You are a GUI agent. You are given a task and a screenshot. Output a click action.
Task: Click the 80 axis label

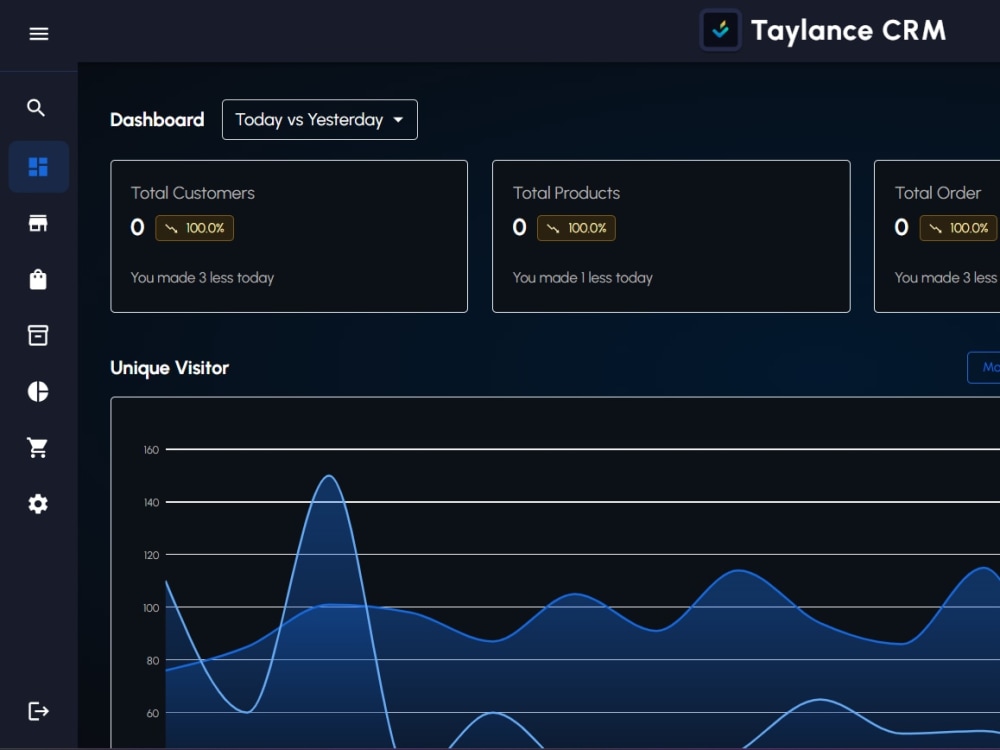152,661
